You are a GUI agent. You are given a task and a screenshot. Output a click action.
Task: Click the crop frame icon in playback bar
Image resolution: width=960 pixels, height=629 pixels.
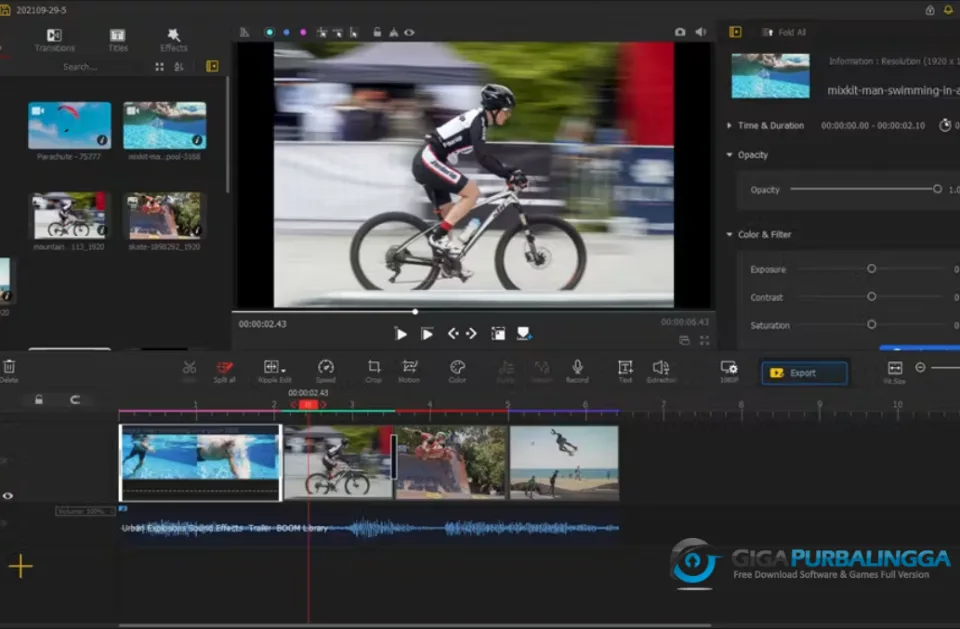498,334
